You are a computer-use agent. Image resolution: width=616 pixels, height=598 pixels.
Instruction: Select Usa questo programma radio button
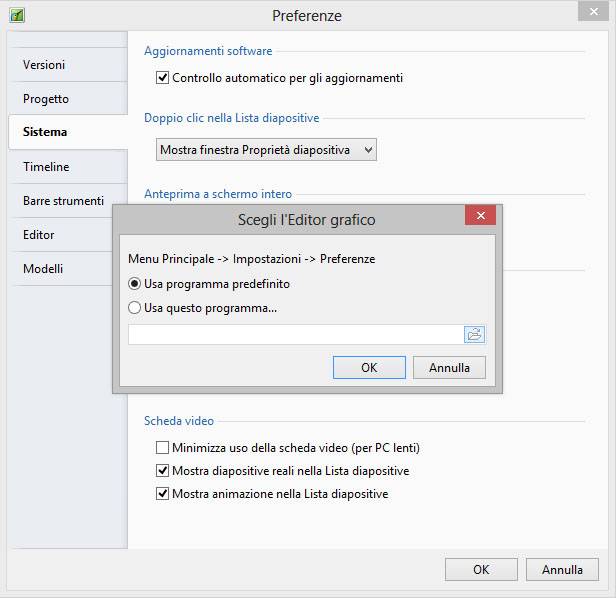(x=135, y=308)
